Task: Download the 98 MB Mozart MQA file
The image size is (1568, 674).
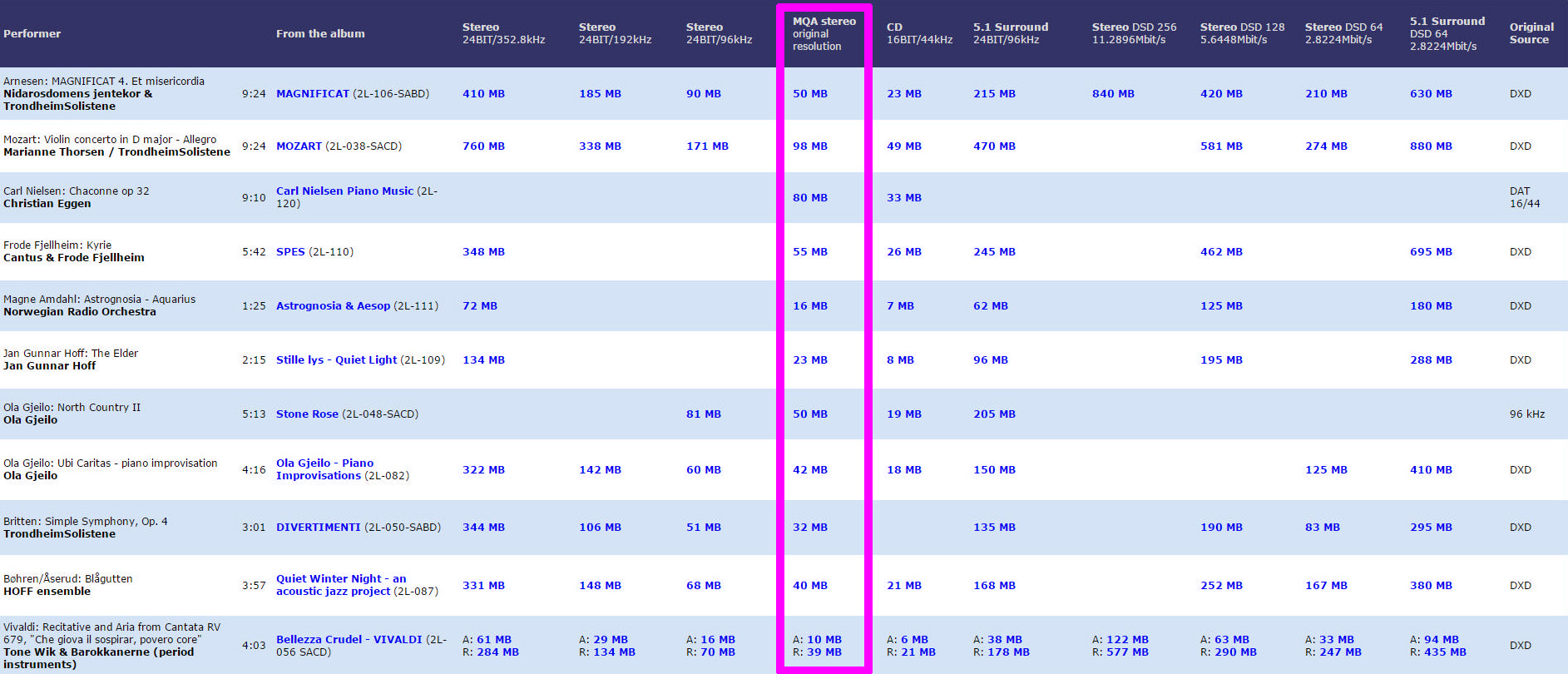Action: pos(810,146)
